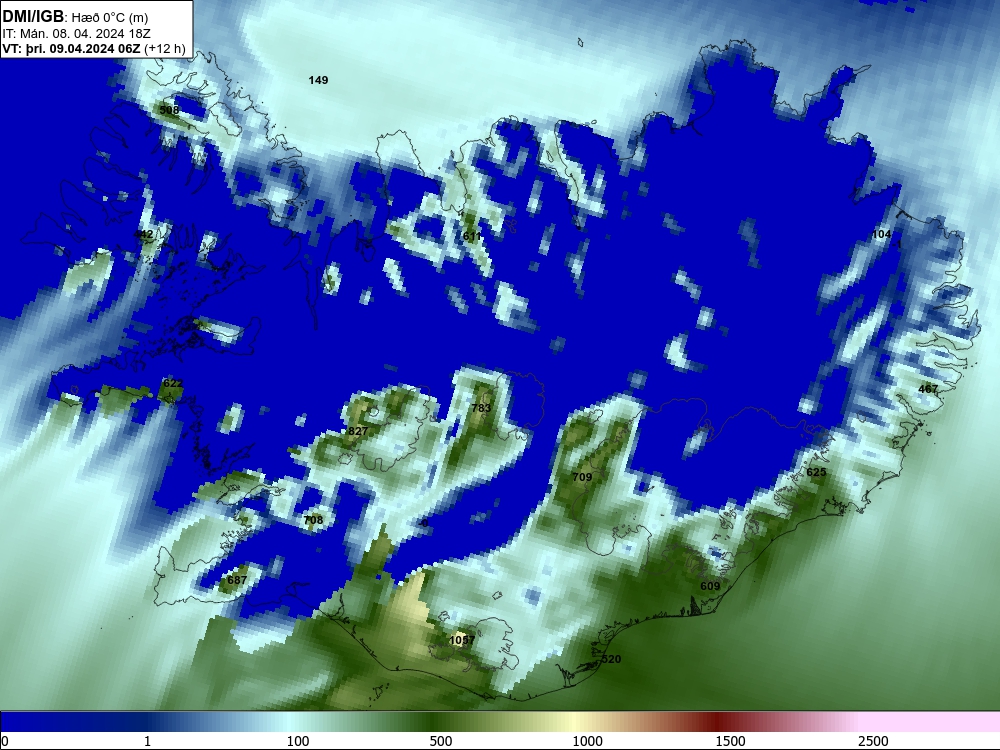Click the 442 height value on the map

point(143,234)
